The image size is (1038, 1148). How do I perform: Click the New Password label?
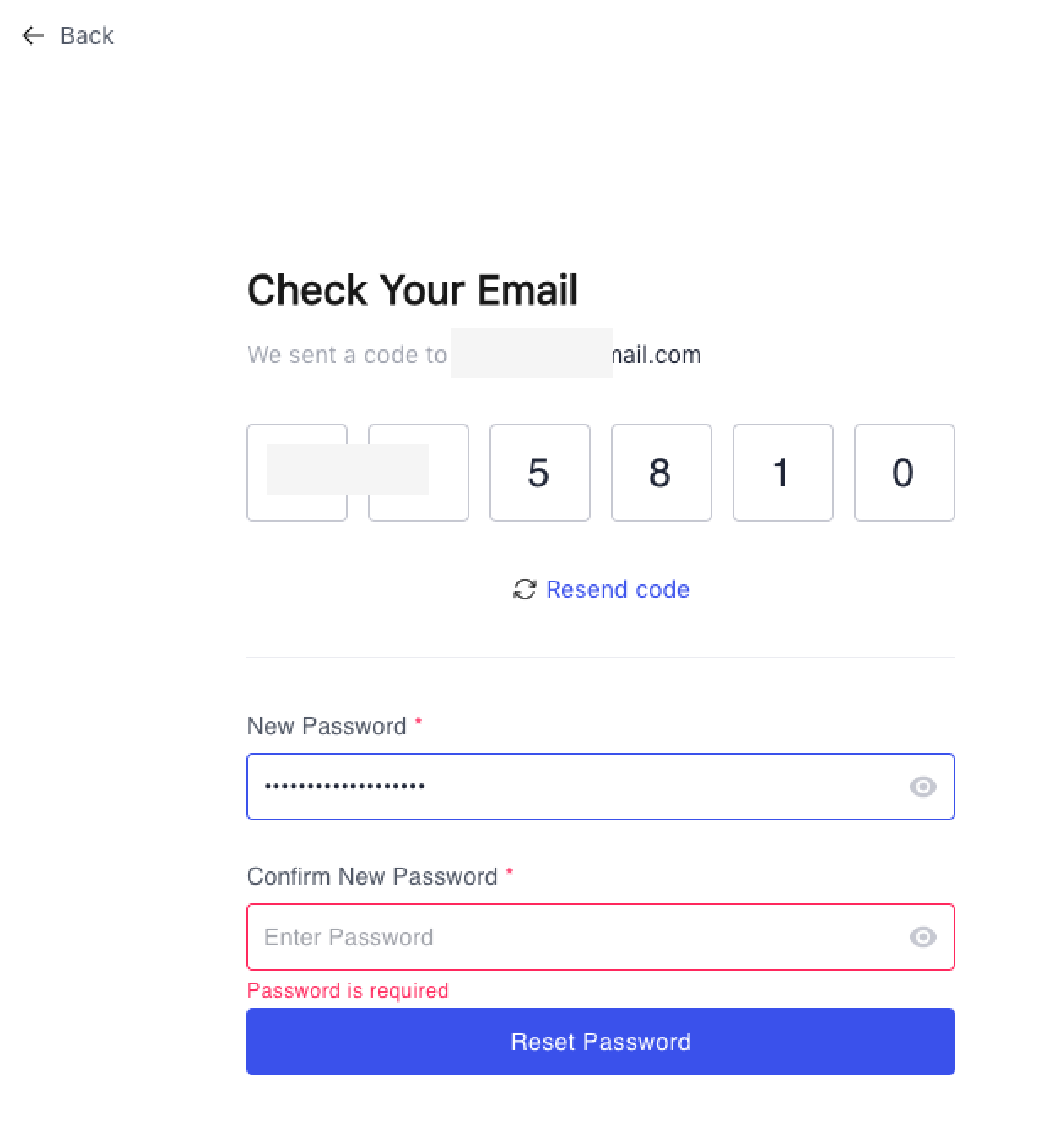click(x=327, y=726)
